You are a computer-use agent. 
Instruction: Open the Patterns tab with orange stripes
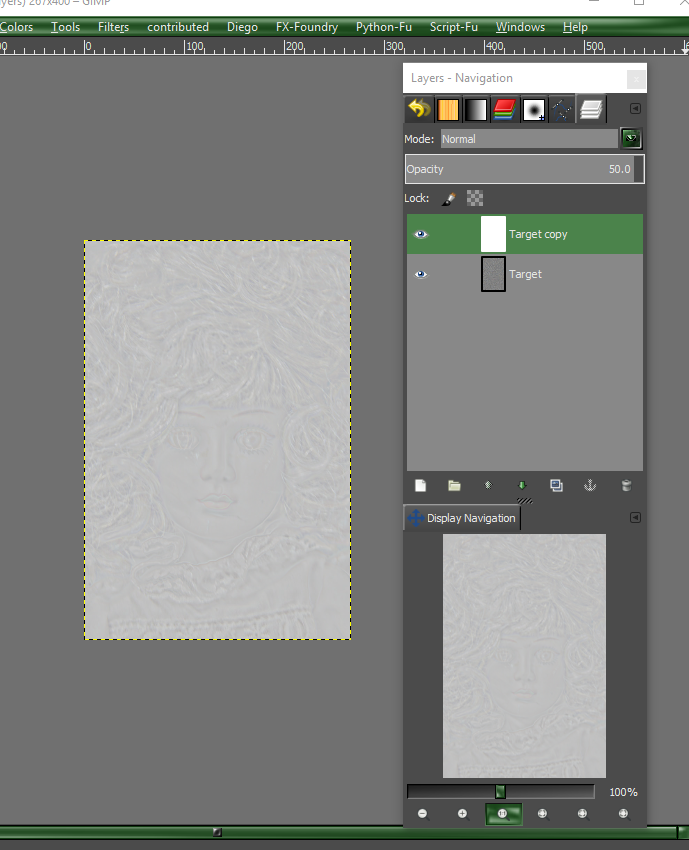tap(448, 110)
